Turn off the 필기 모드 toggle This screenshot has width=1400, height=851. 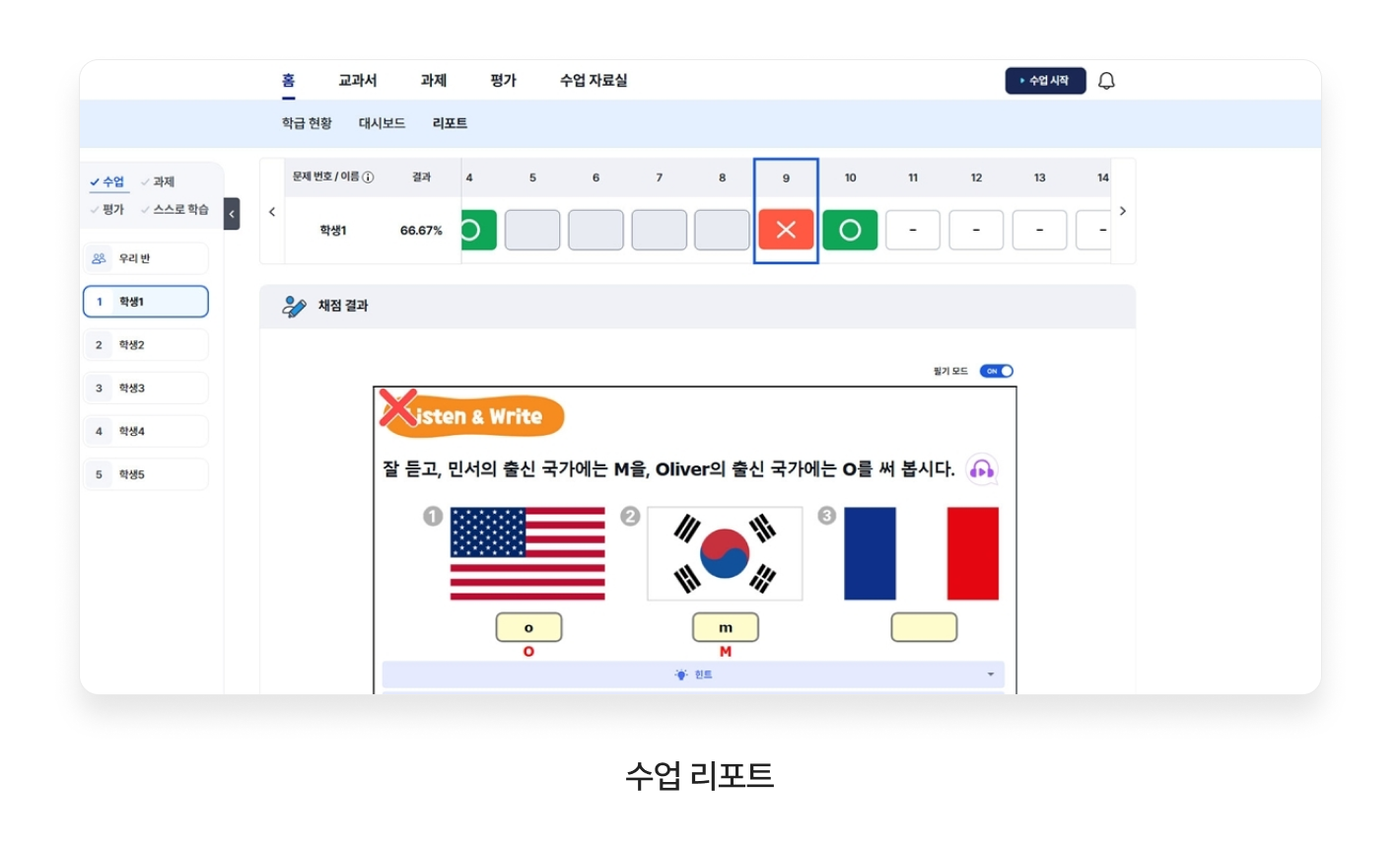996,371
